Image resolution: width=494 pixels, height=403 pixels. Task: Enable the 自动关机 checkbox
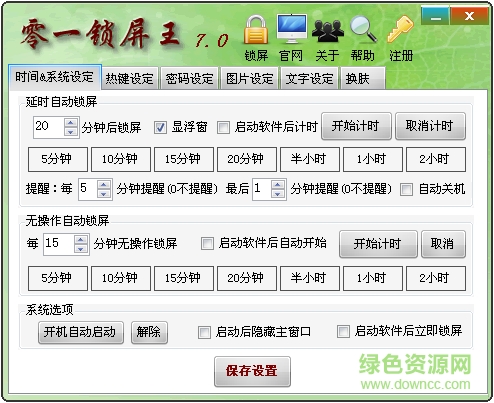click(406, 189)
